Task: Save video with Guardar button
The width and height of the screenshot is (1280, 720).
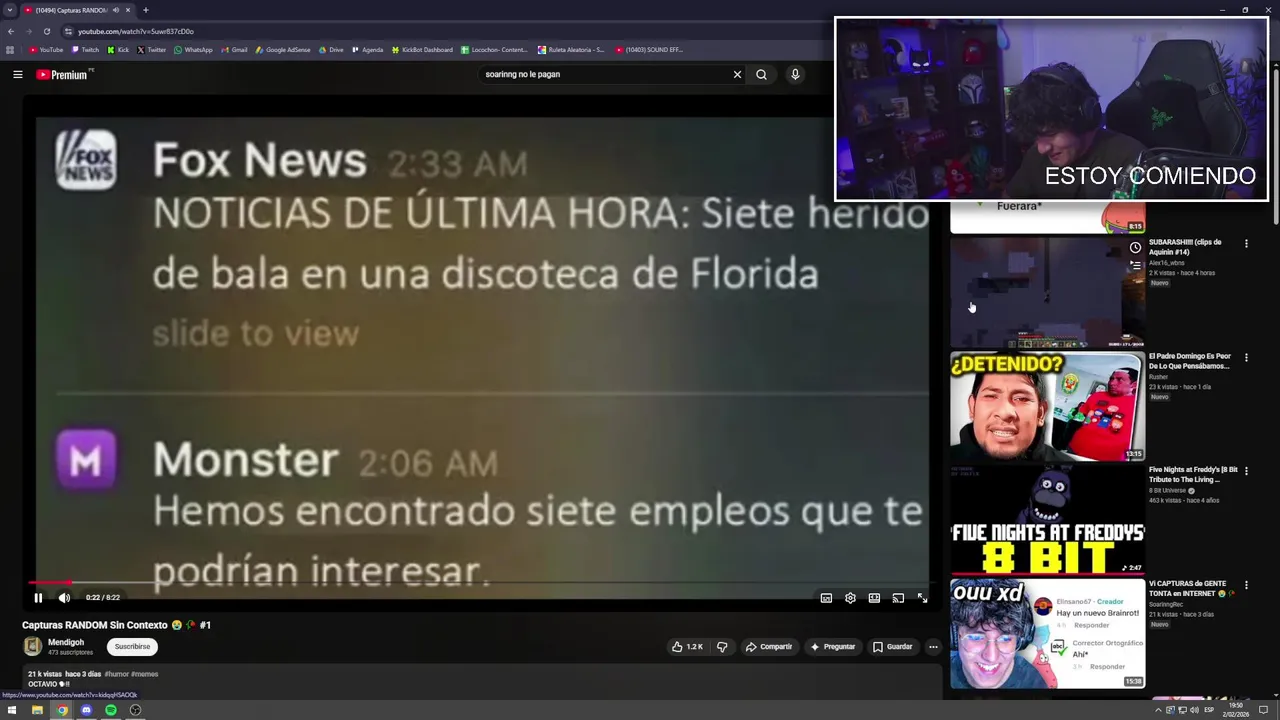Action: click(893, 647)
